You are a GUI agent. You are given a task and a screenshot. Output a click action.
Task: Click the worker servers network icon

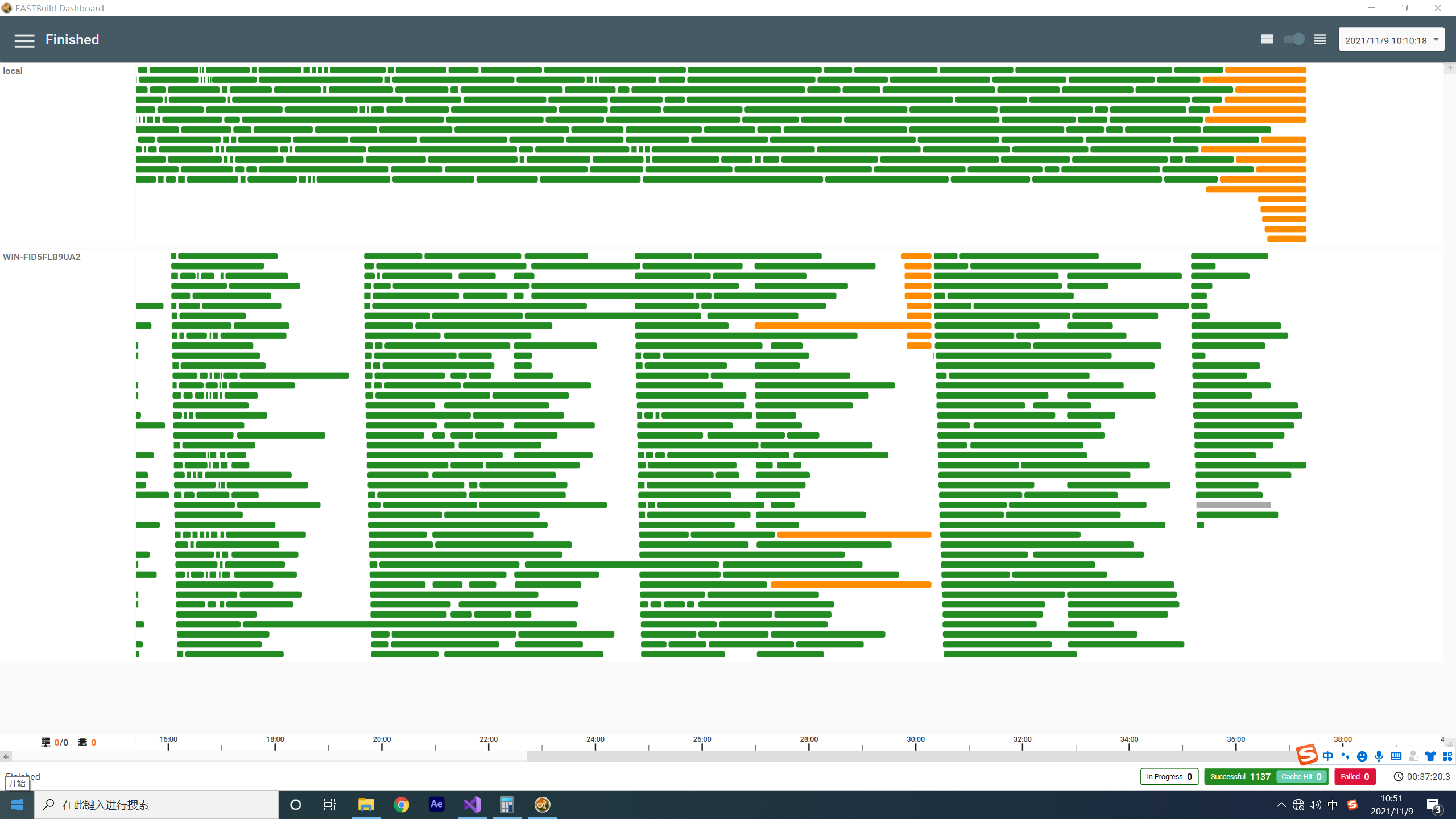click(45, 742)
